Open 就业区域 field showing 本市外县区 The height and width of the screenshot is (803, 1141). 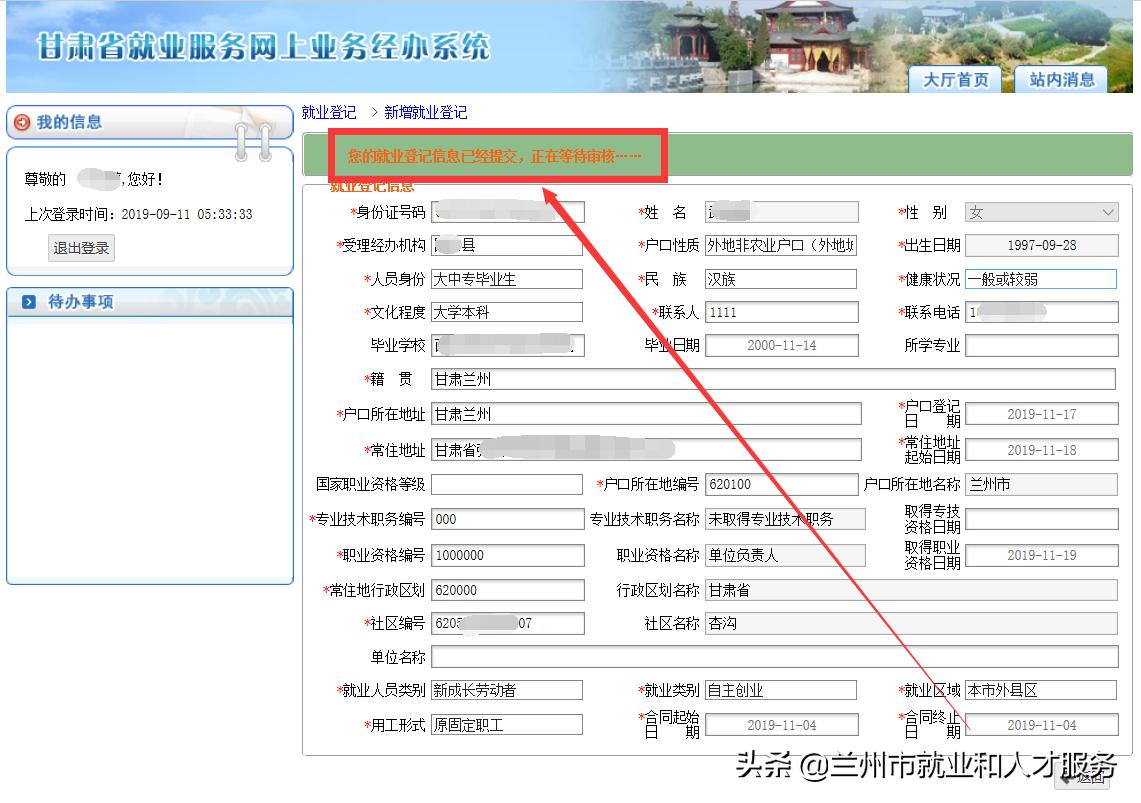pos(1041,690)
